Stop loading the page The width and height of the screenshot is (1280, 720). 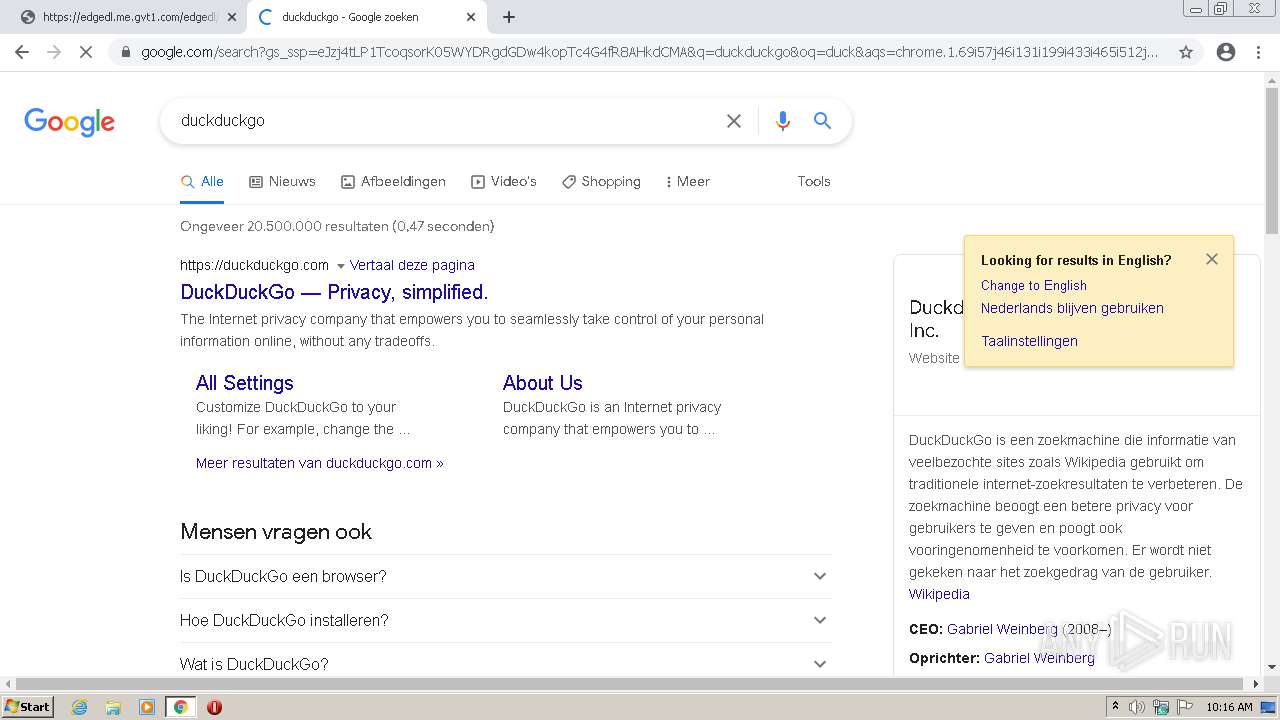click(86, 52)
